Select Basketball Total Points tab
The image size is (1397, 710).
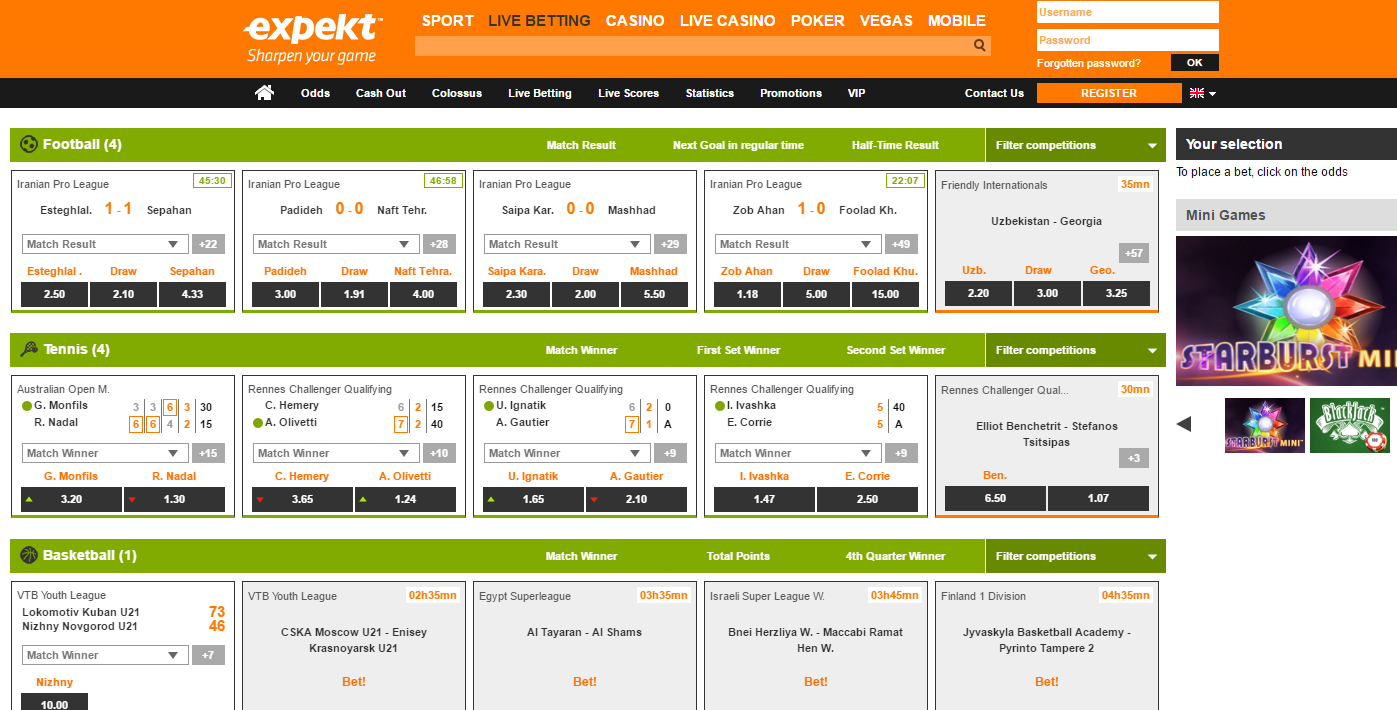click(738, 556)
